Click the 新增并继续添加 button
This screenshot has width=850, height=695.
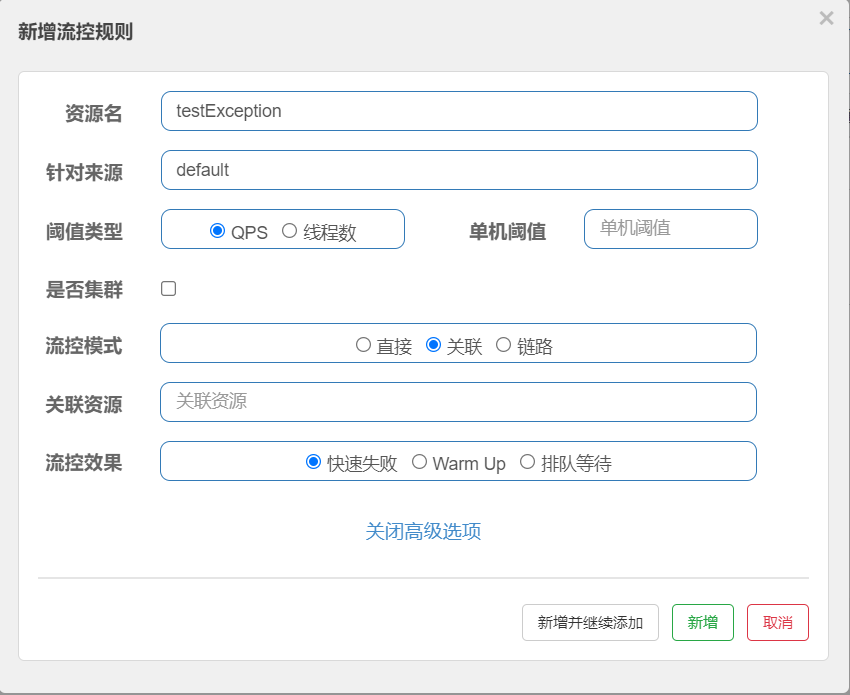(590, 622)
